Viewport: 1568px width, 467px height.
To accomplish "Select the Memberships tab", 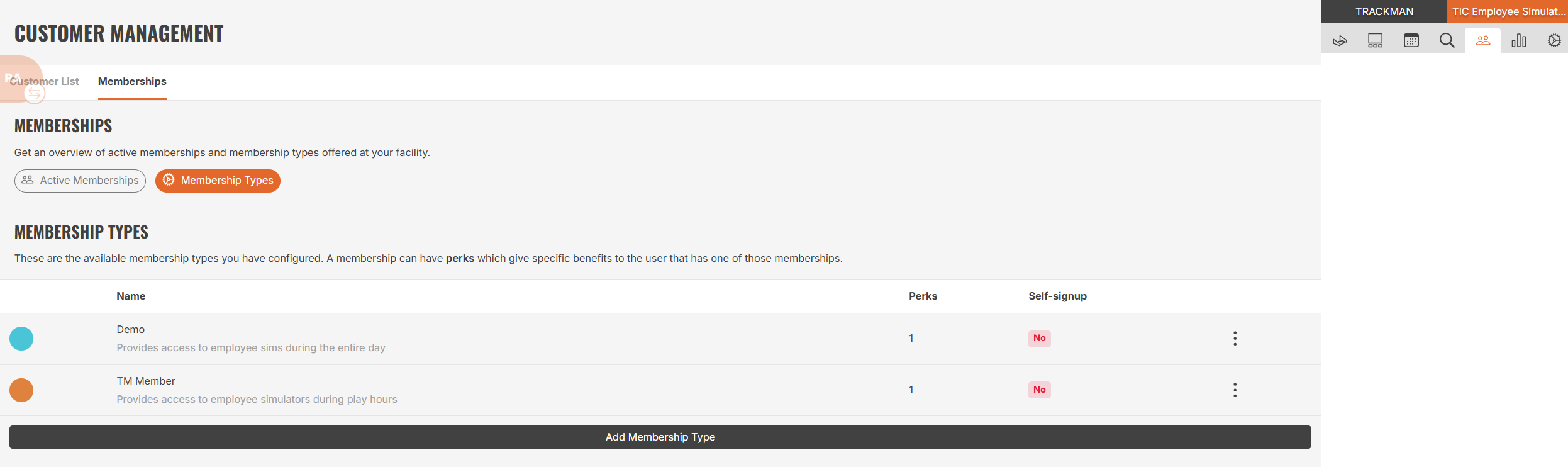I will coord(132,82).
